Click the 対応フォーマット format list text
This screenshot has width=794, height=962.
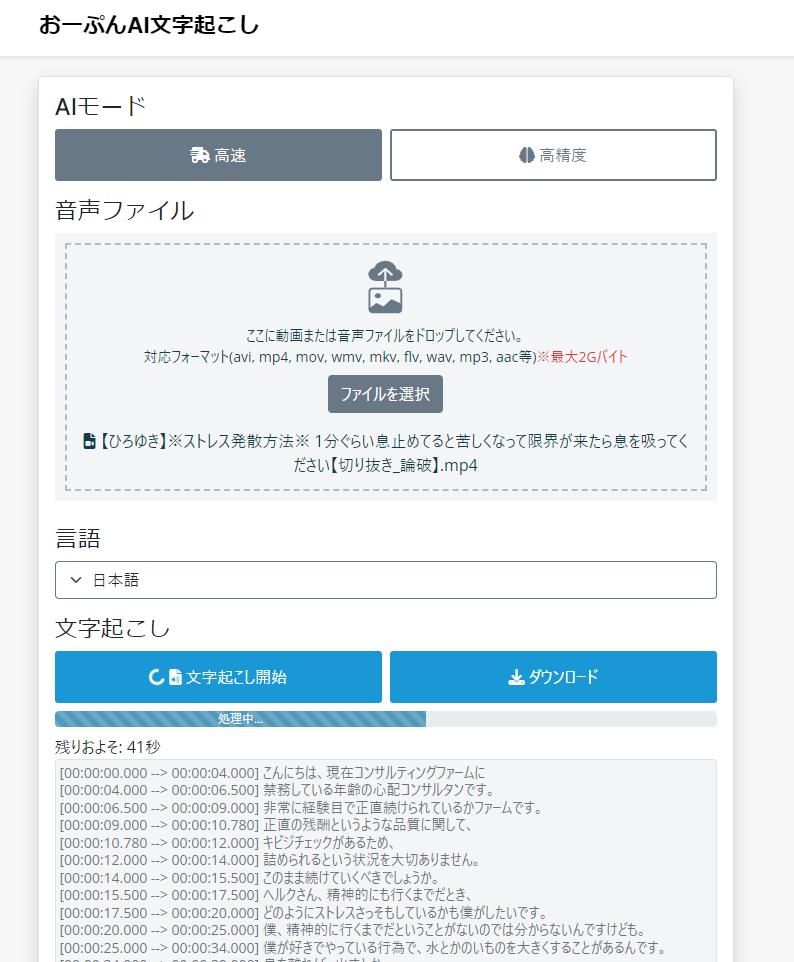[341, 357]
